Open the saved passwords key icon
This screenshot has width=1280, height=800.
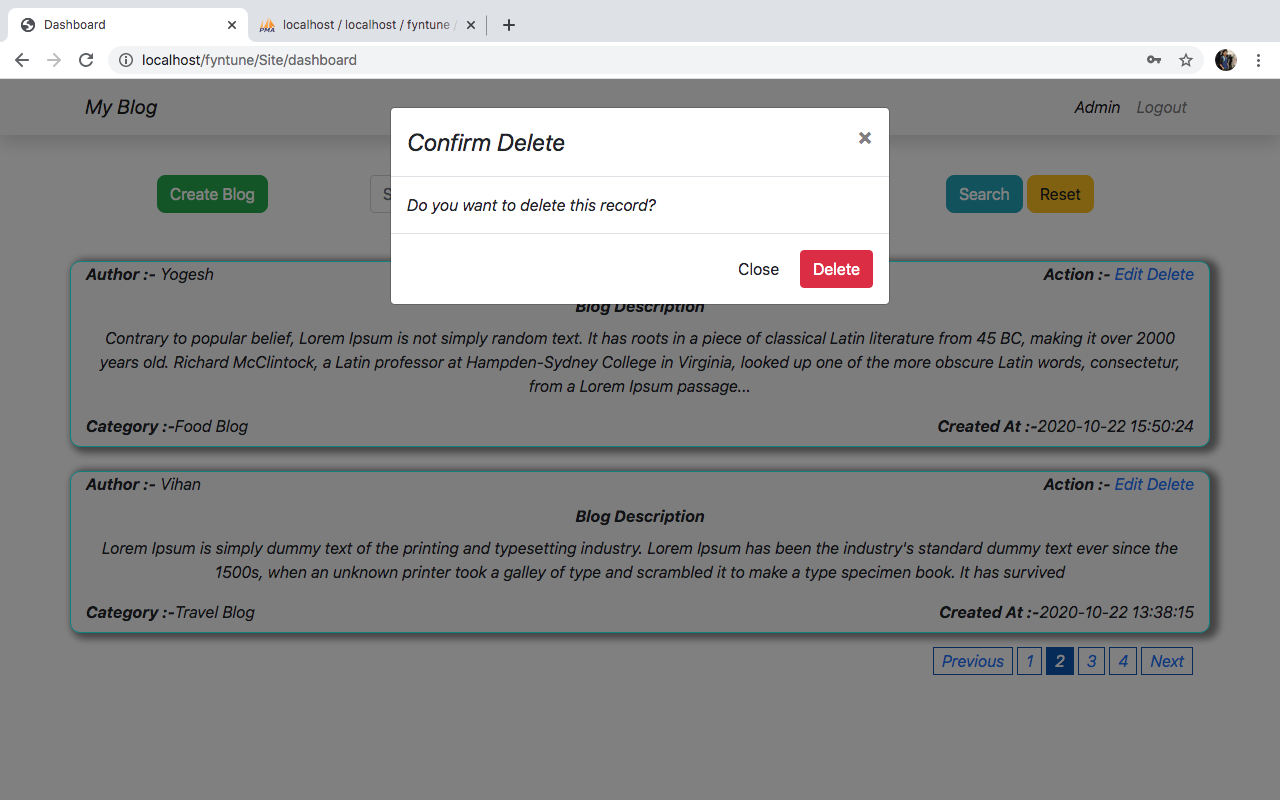click(1154, 60)
